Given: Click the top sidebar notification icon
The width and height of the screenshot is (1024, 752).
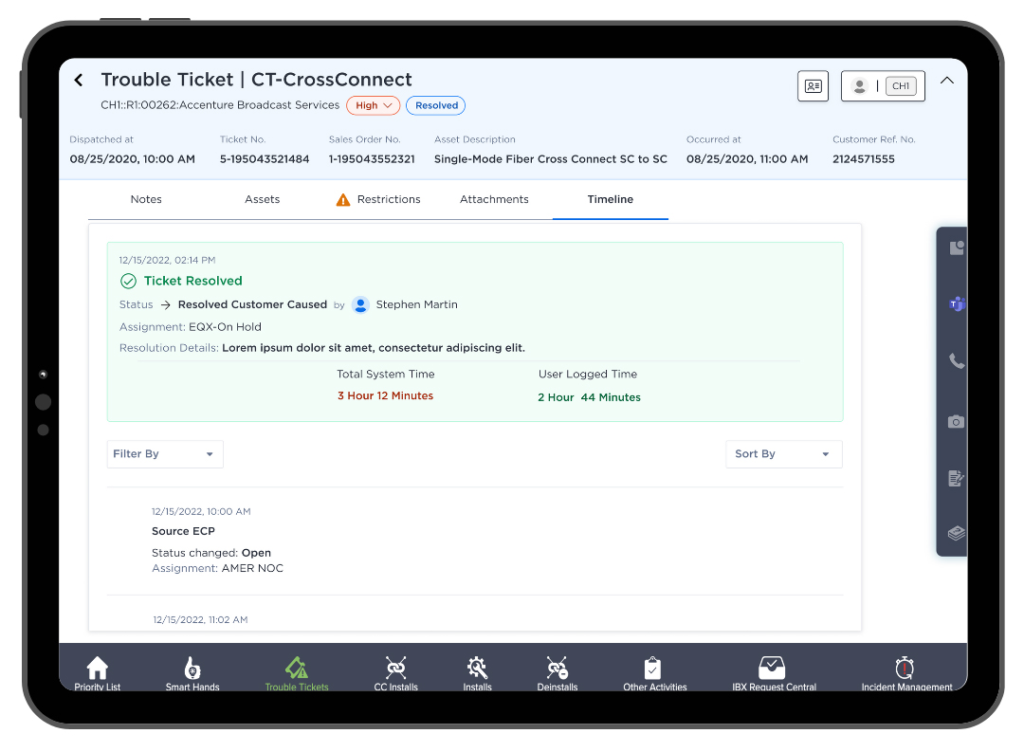Looking at the screenshot, I should pyautogui.click(x=957, y=247).
